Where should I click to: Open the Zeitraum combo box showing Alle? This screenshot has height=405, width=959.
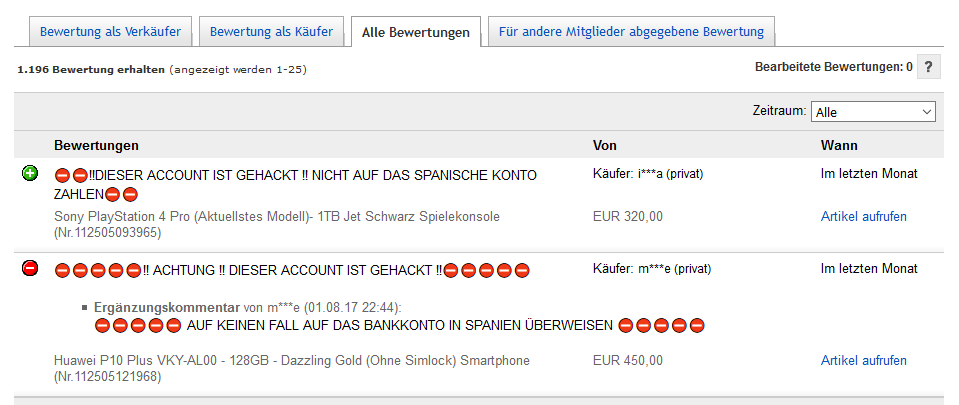(x=873, y=112)
